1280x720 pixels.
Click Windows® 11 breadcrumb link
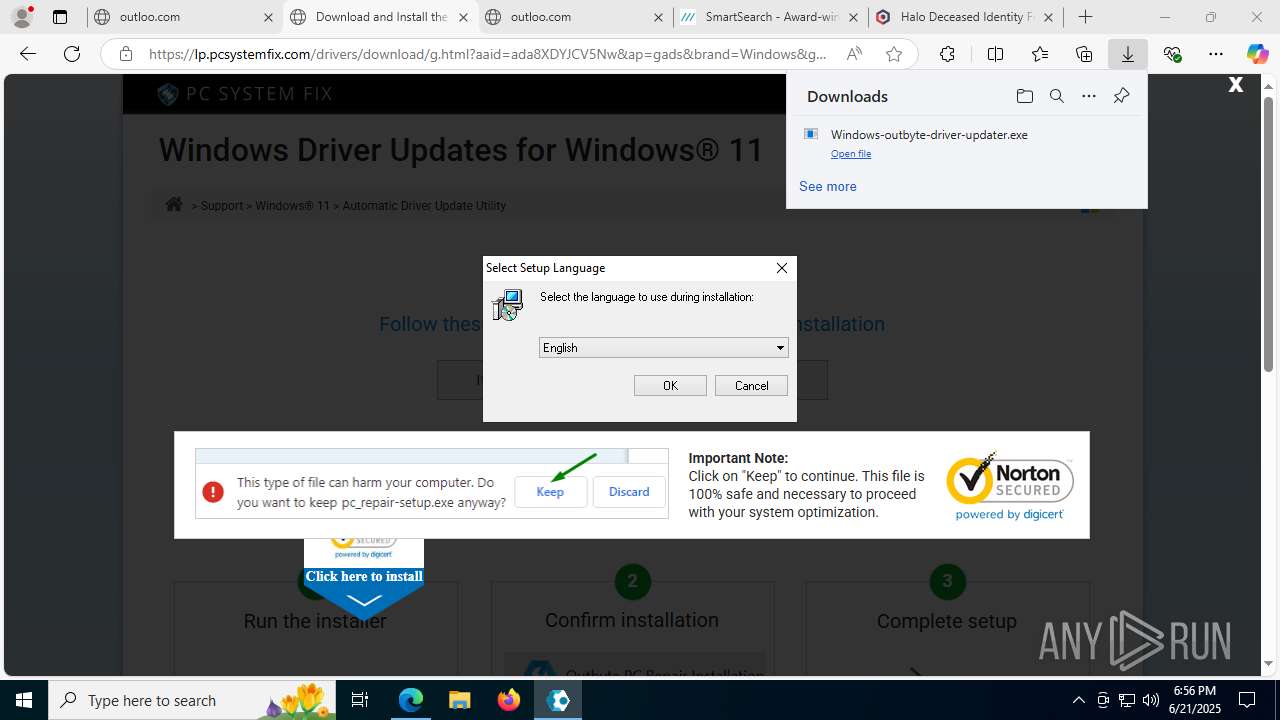[292, 206]
